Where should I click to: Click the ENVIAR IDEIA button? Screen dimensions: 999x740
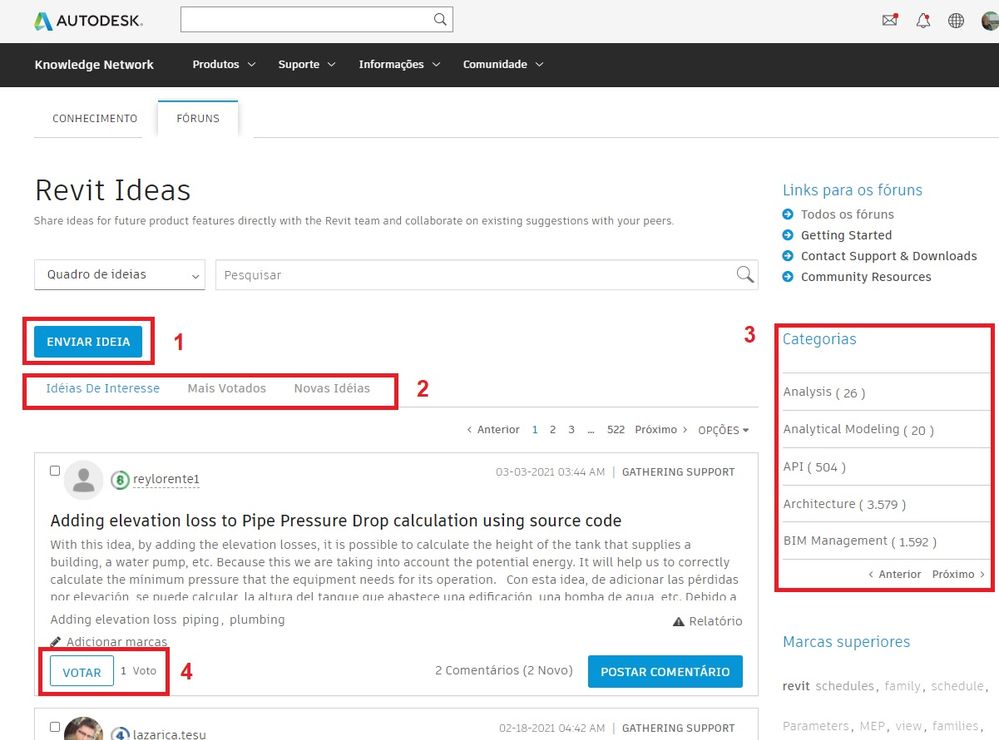click(88, 342)
